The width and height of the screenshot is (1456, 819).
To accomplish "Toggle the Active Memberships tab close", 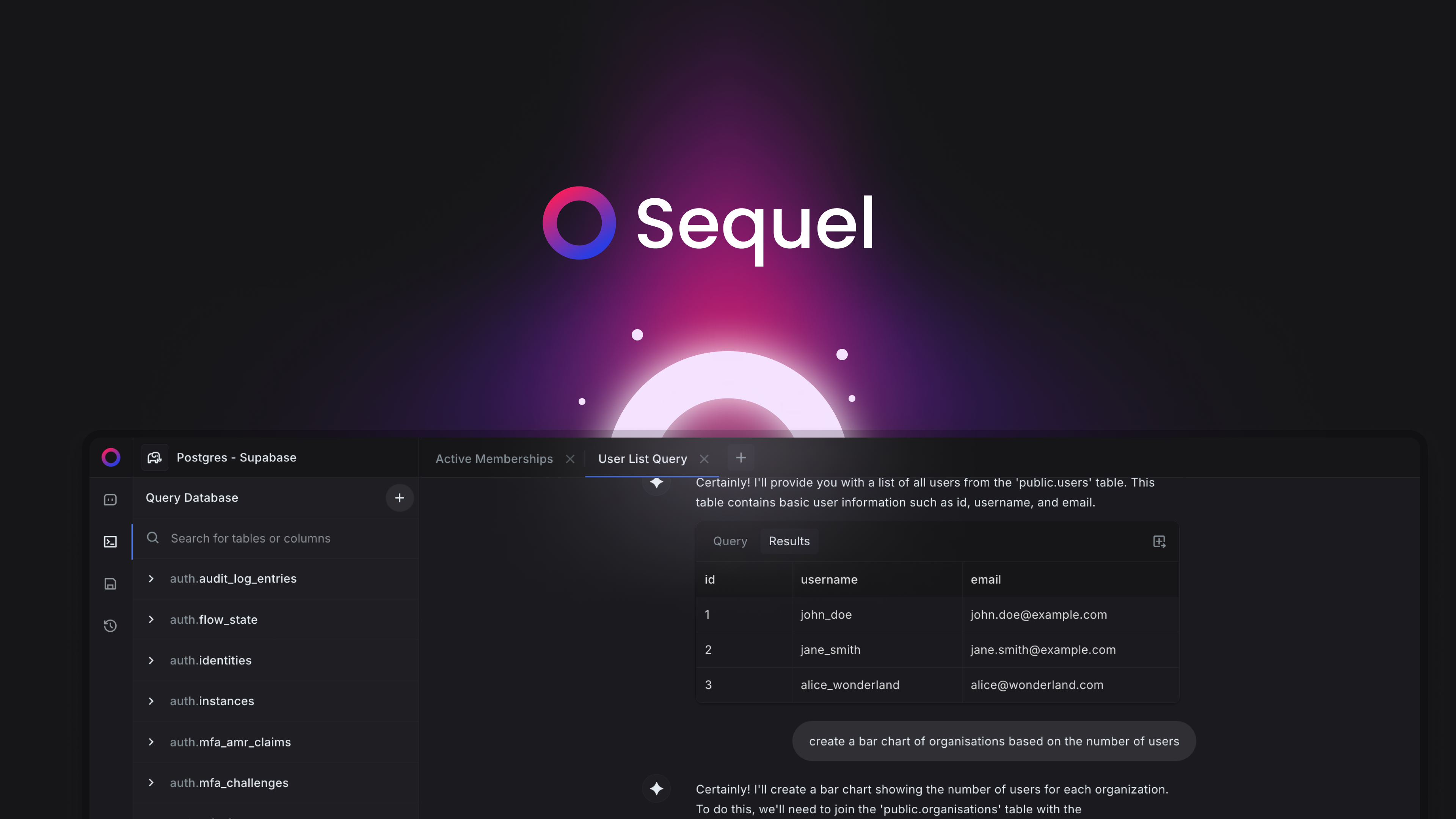I will 570,458.
